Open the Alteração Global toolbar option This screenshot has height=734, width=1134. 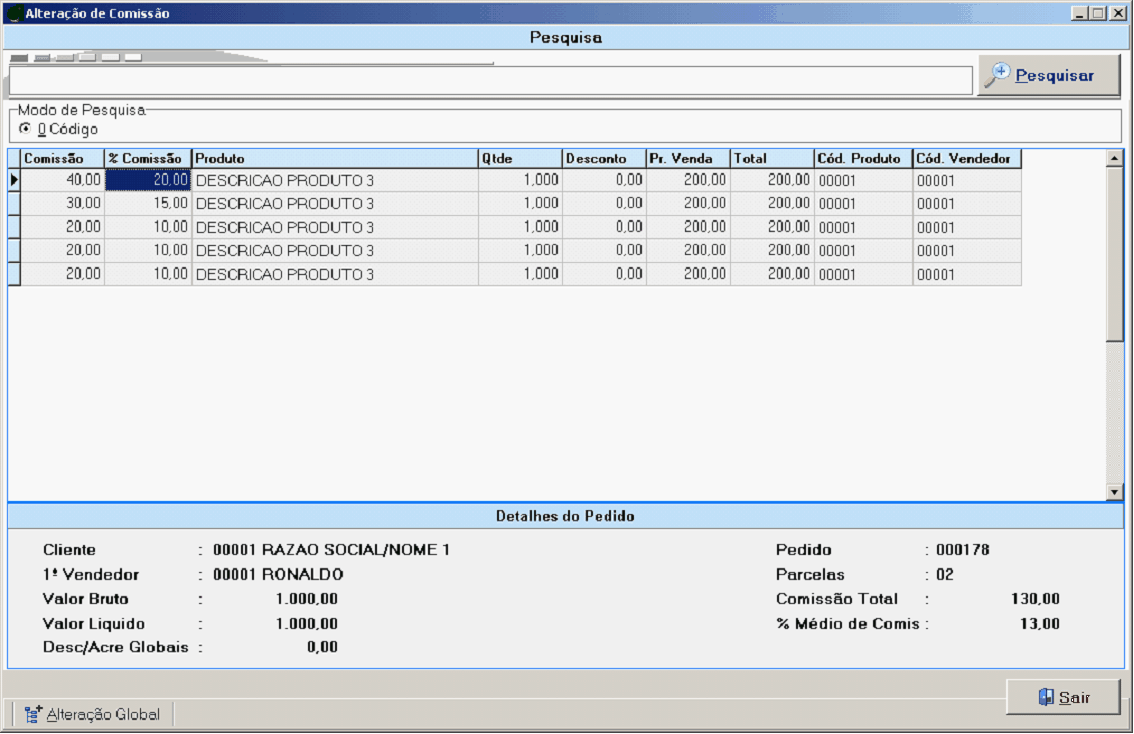tap(92, 714)
